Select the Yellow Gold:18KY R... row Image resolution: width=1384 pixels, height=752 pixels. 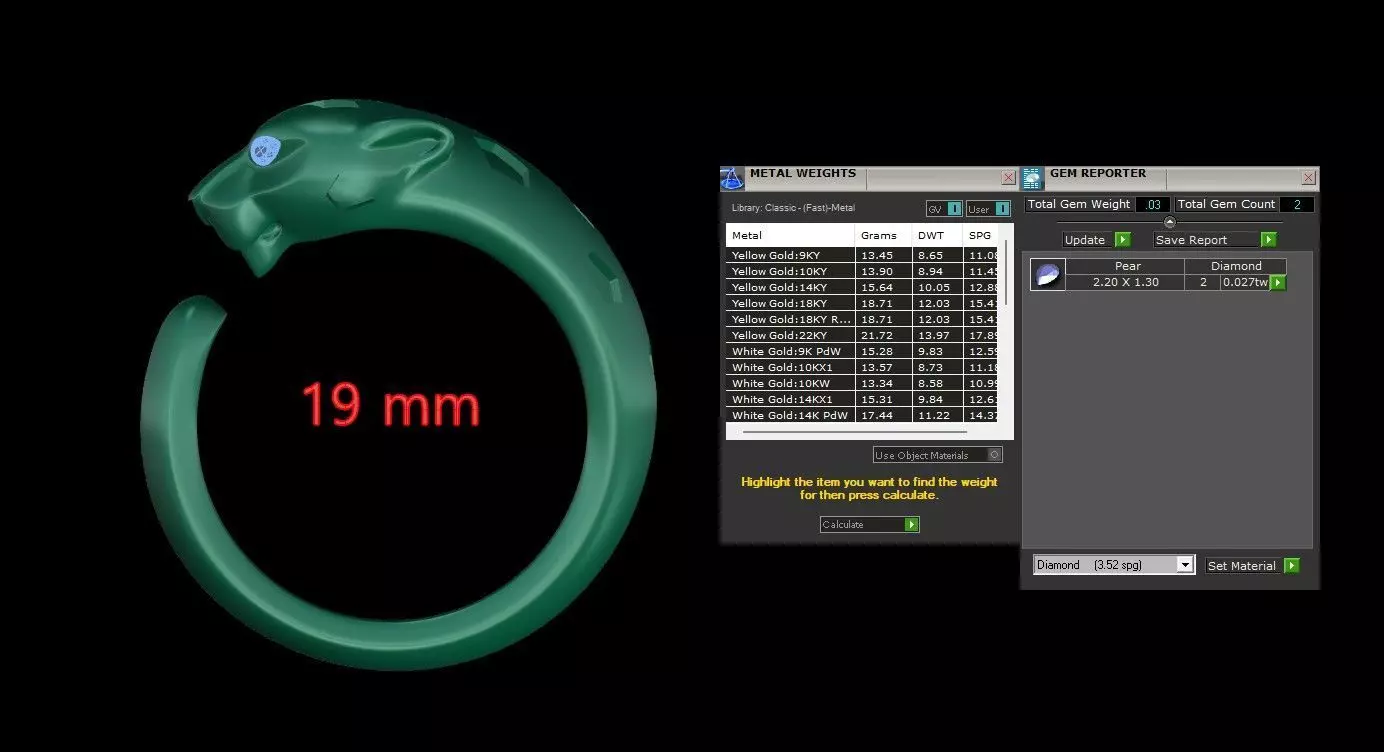[862, 319]
